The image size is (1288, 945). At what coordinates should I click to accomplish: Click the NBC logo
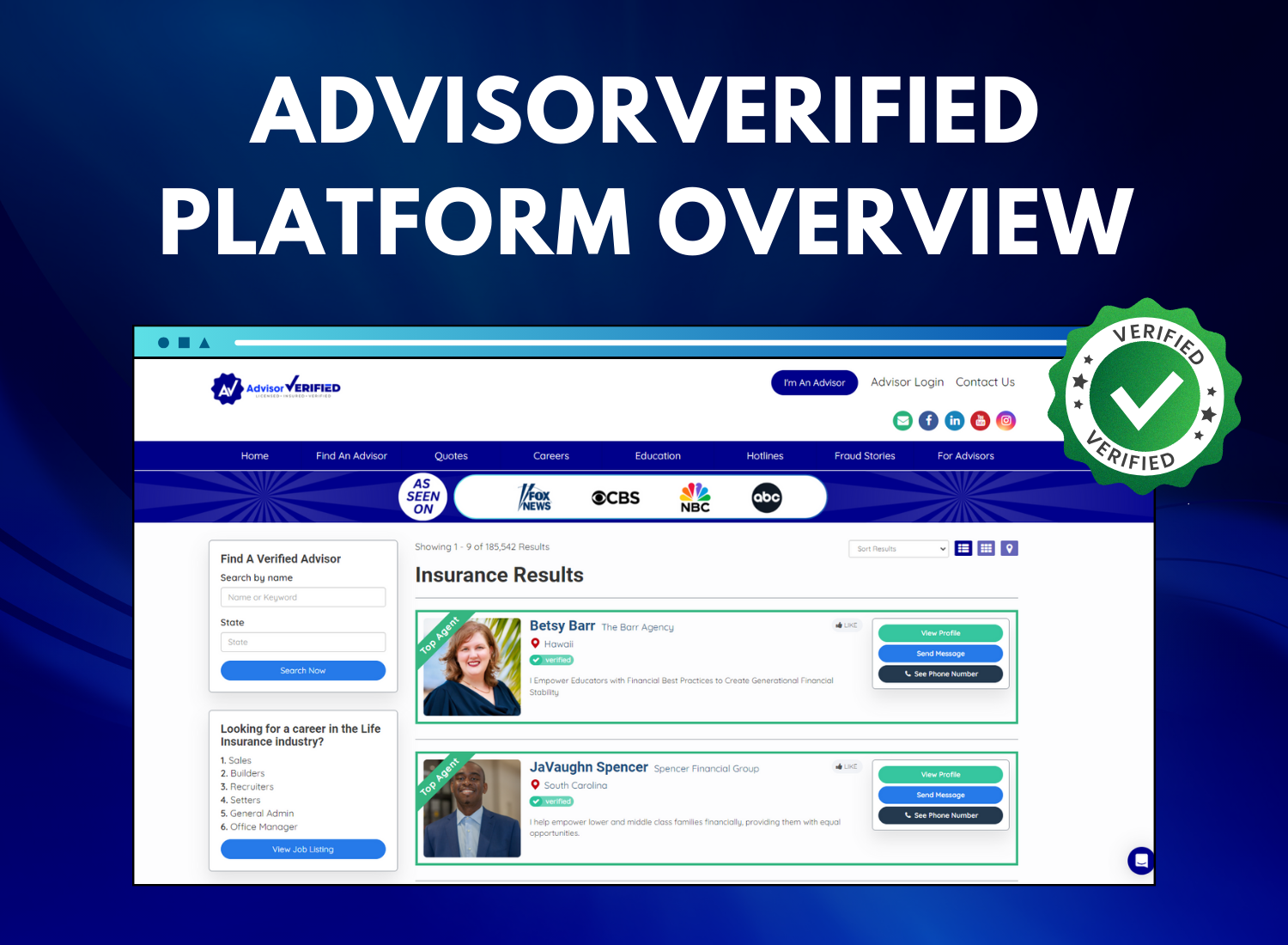pyautogui.click(x=696, y=497)
